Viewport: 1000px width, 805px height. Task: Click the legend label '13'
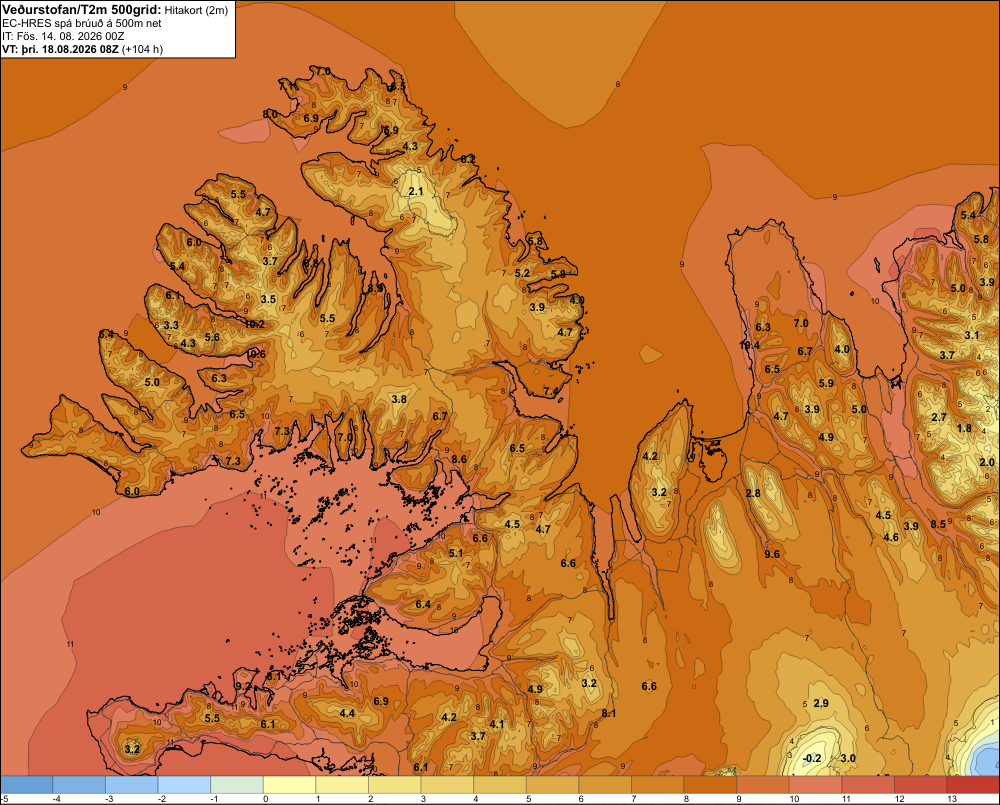[x=952, y=799]
